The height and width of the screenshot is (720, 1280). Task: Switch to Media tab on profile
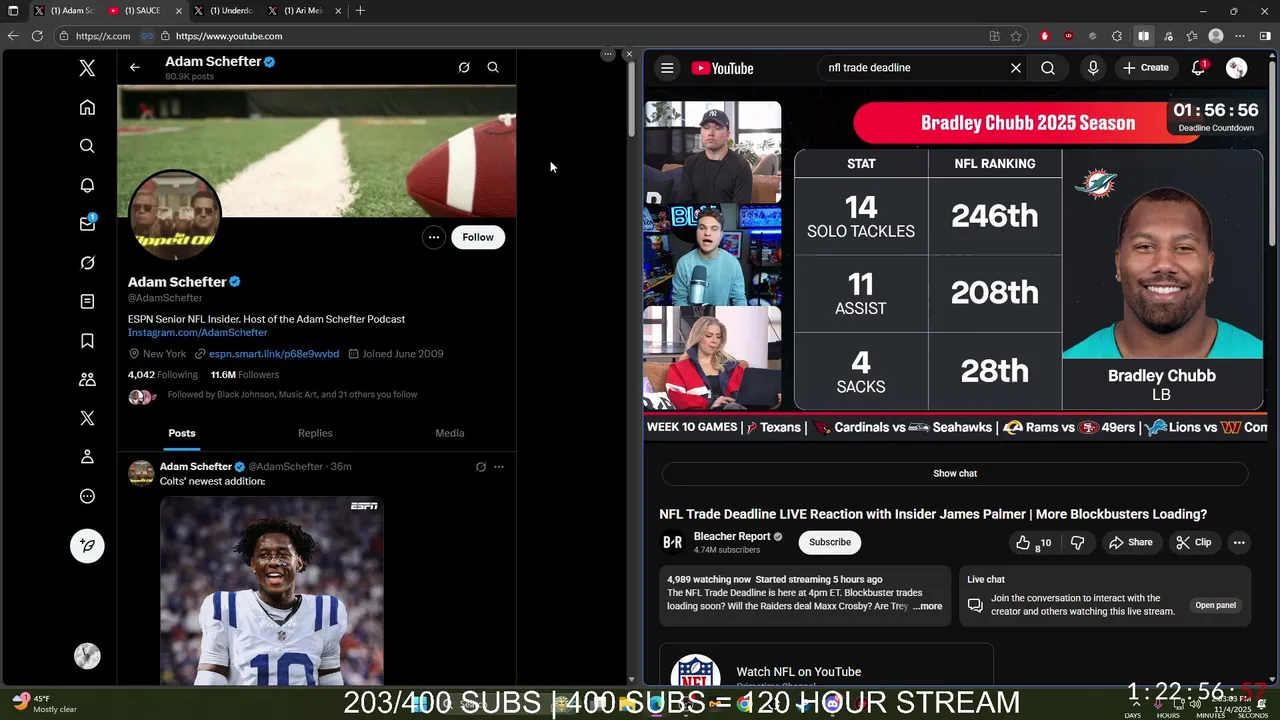point(450,433)
